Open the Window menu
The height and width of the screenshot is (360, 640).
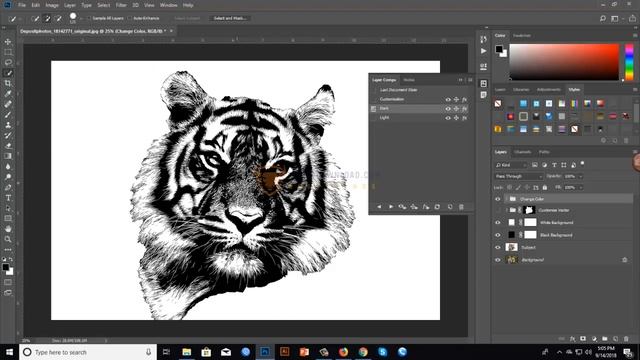169,5
